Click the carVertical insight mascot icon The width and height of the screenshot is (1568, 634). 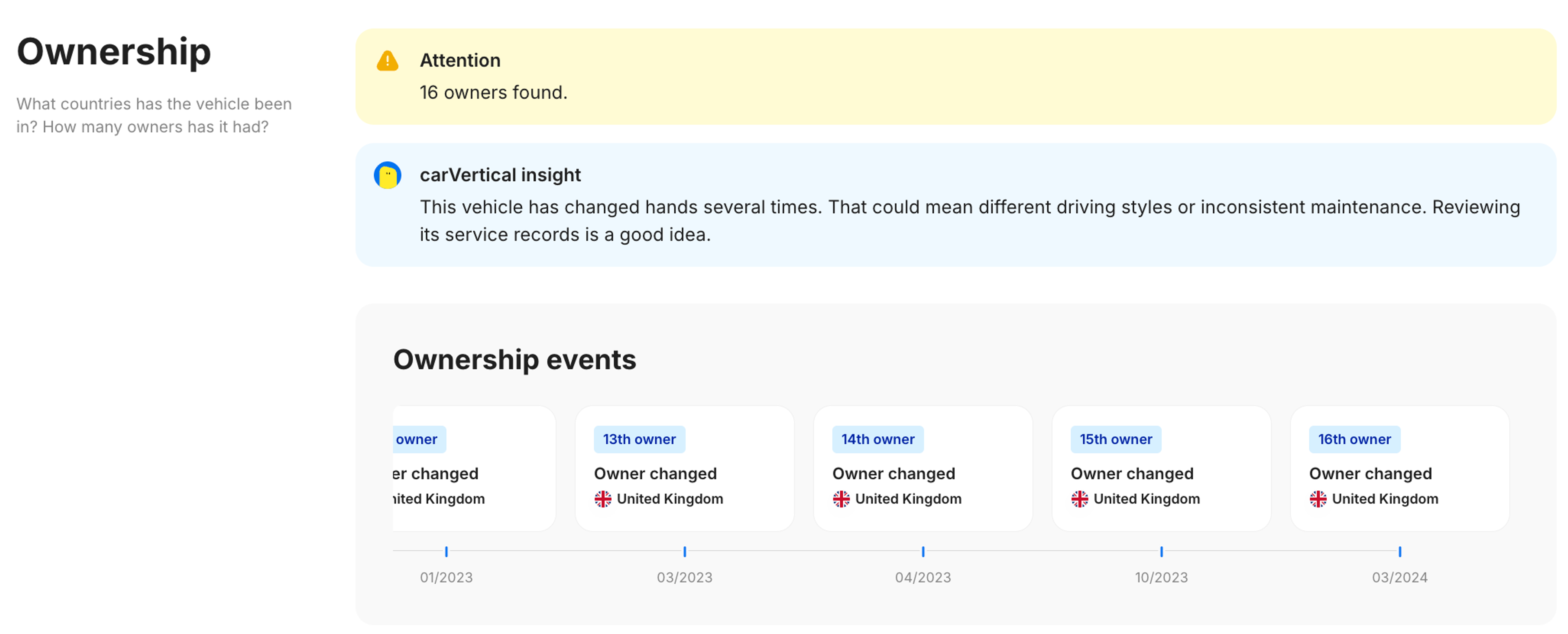coord(387,175)
